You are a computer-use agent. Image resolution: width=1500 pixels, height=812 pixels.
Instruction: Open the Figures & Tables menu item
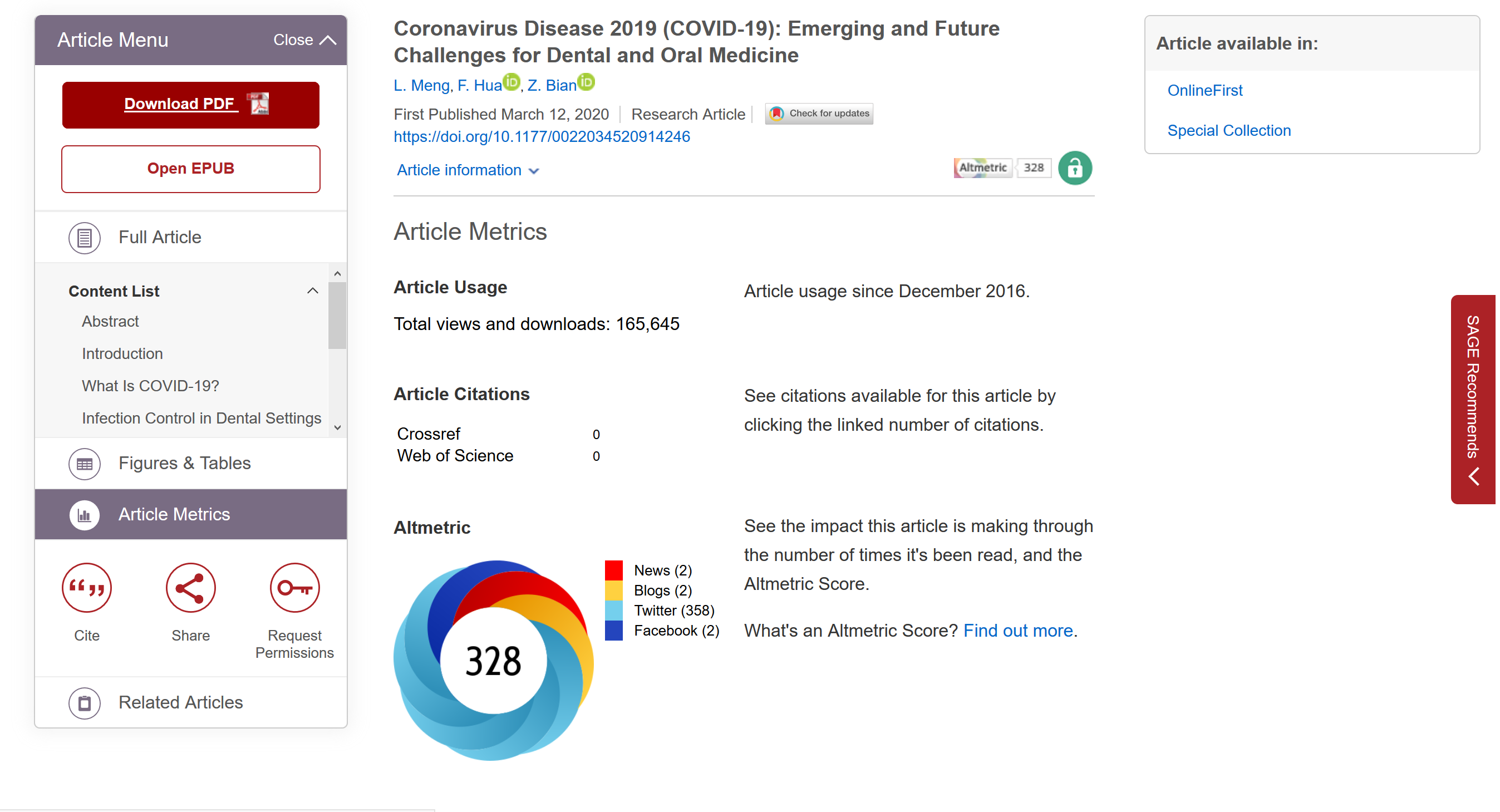(x=191, y=464)
